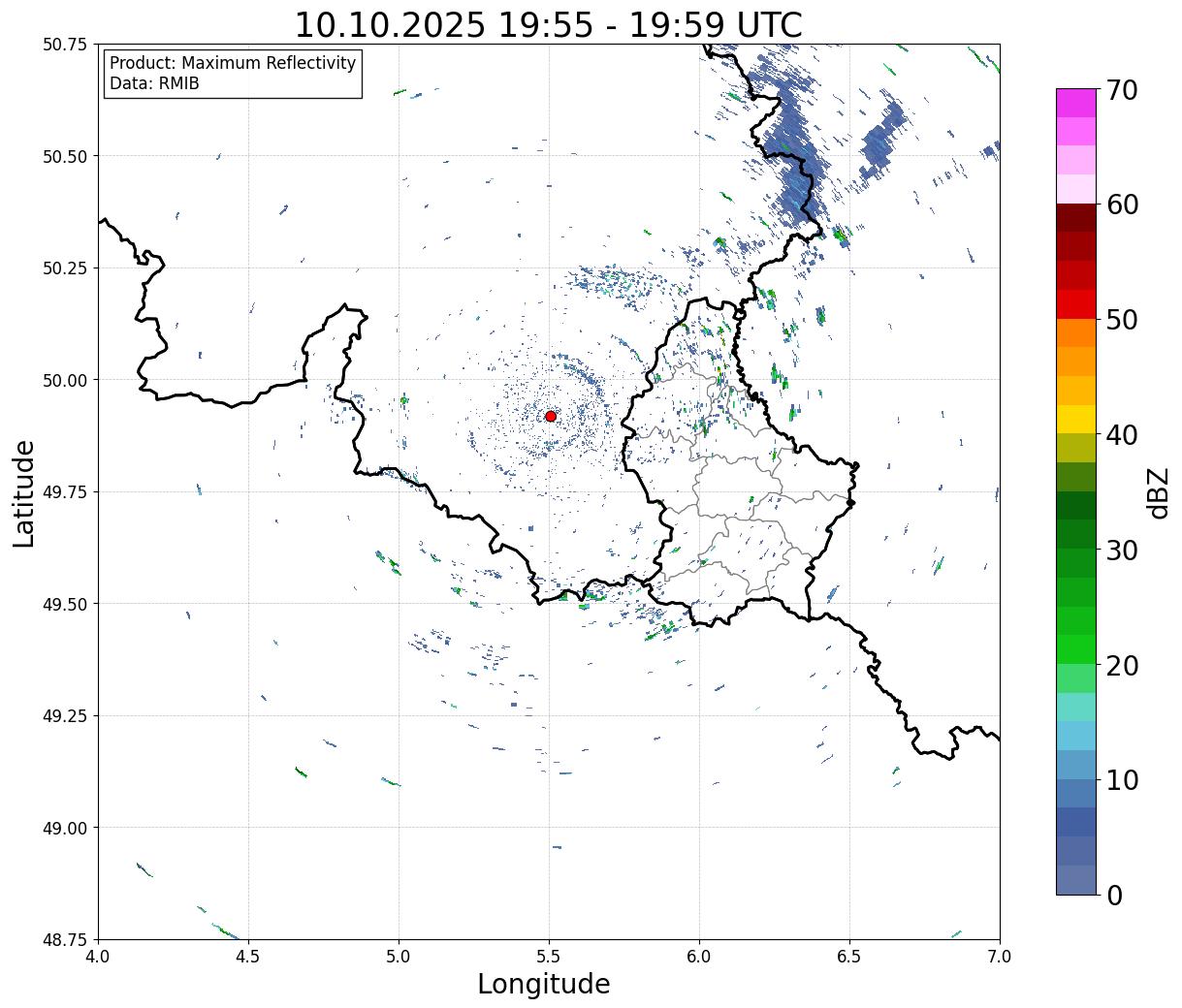The height and width of the screenshot is (1008, 1182).
Task: Click the bright green colorbar segment above 20
Action: [1076, 649]
